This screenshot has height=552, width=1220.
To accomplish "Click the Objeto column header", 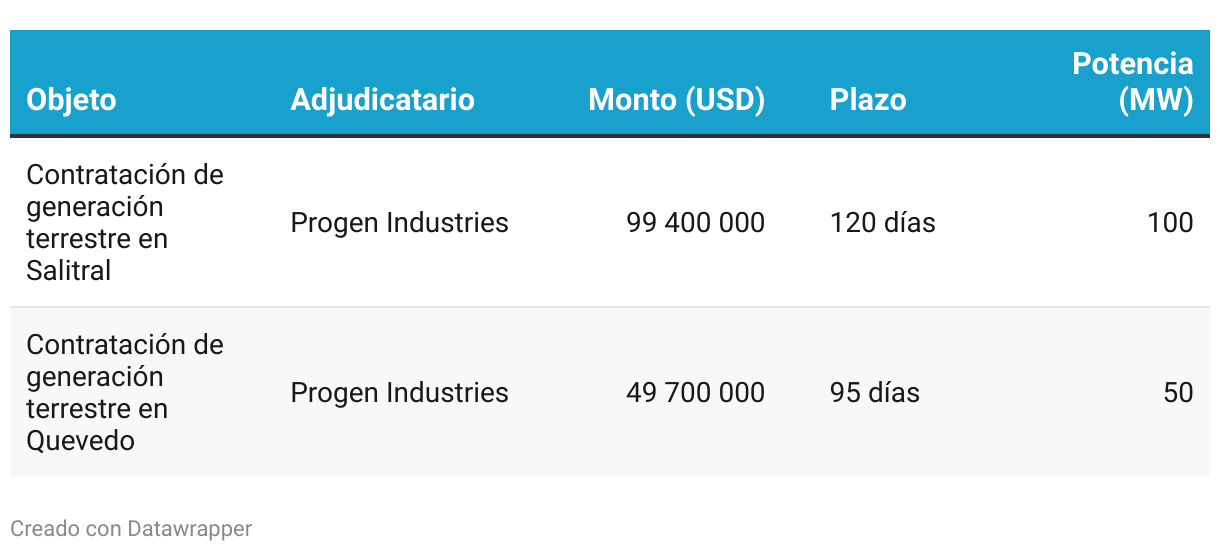I will (x=71, y=100).
